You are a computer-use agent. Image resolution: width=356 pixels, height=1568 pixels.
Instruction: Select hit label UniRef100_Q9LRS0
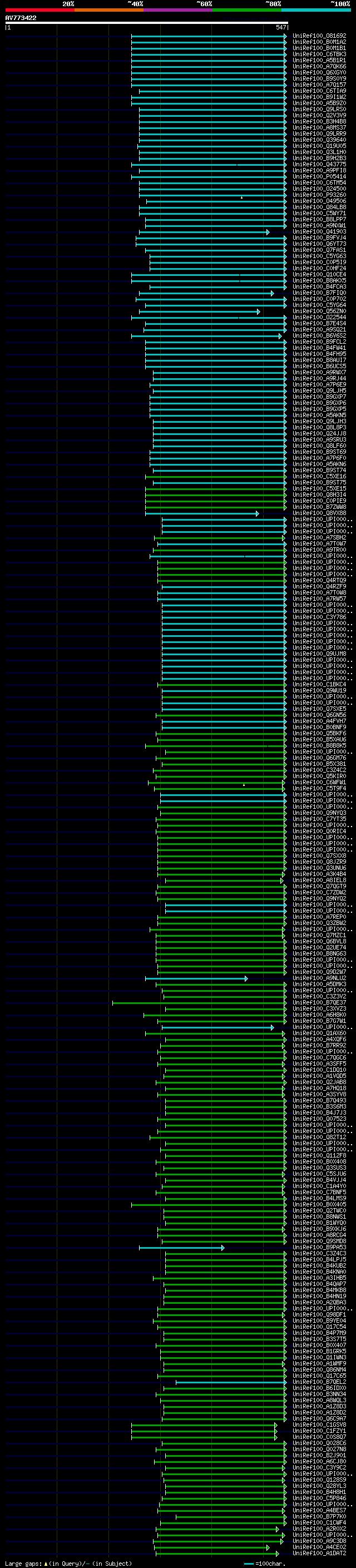[319, 109]
